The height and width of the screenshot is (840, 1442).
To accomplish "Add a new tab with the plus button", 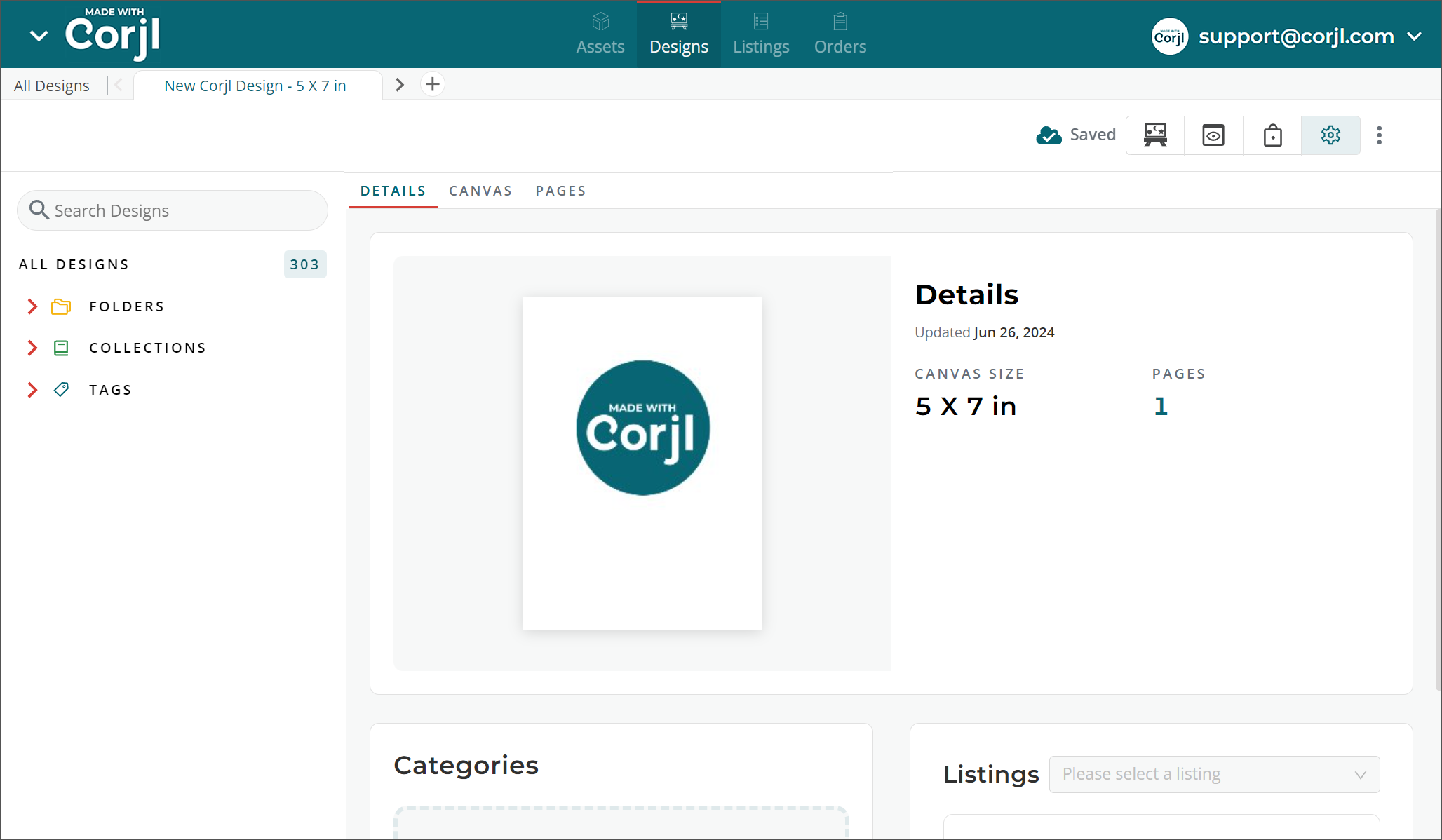I will pos(433,85).
